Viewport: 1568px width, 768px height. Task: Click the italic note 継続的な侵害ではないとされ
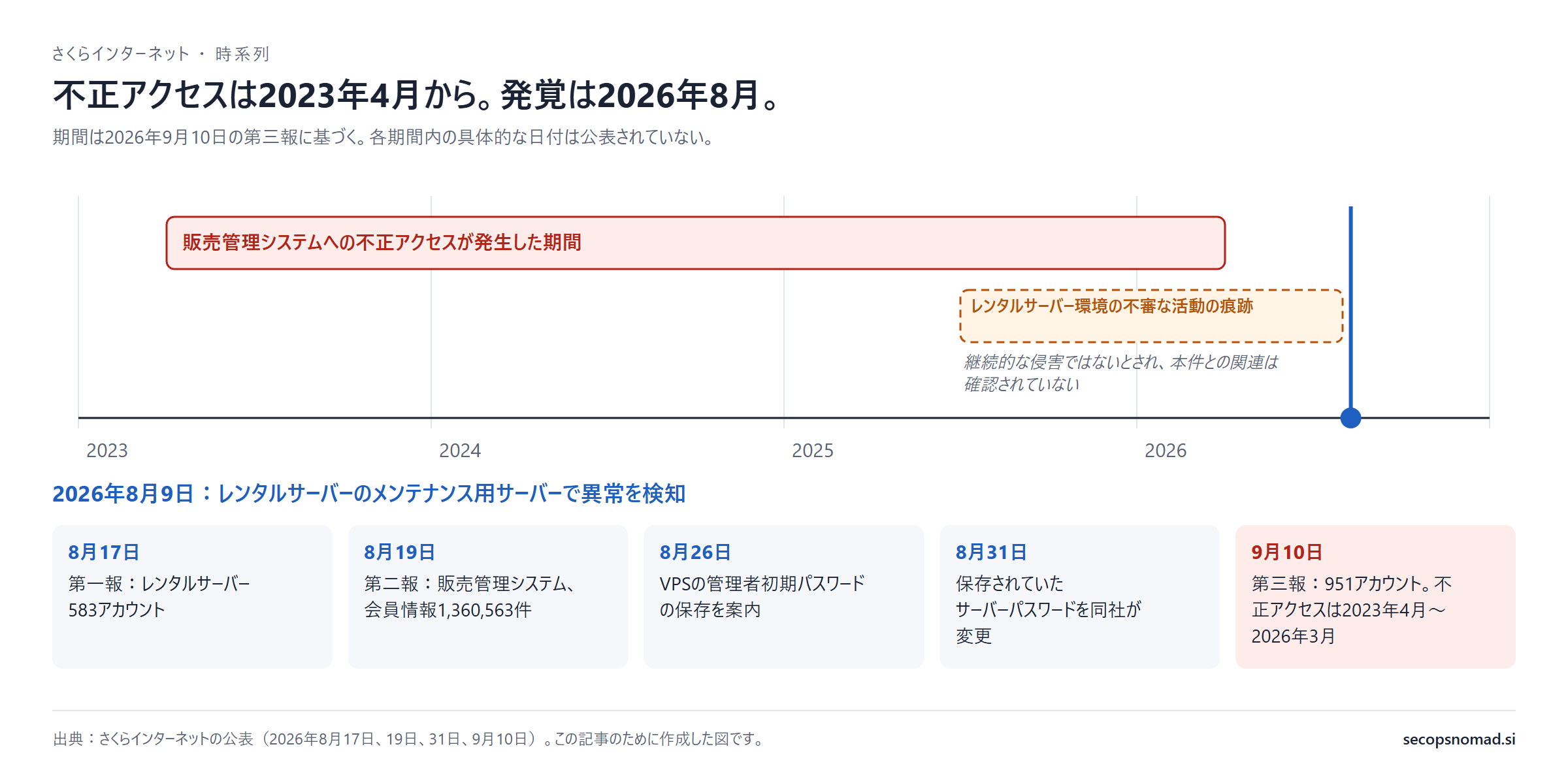click(x=1121, y=373)
